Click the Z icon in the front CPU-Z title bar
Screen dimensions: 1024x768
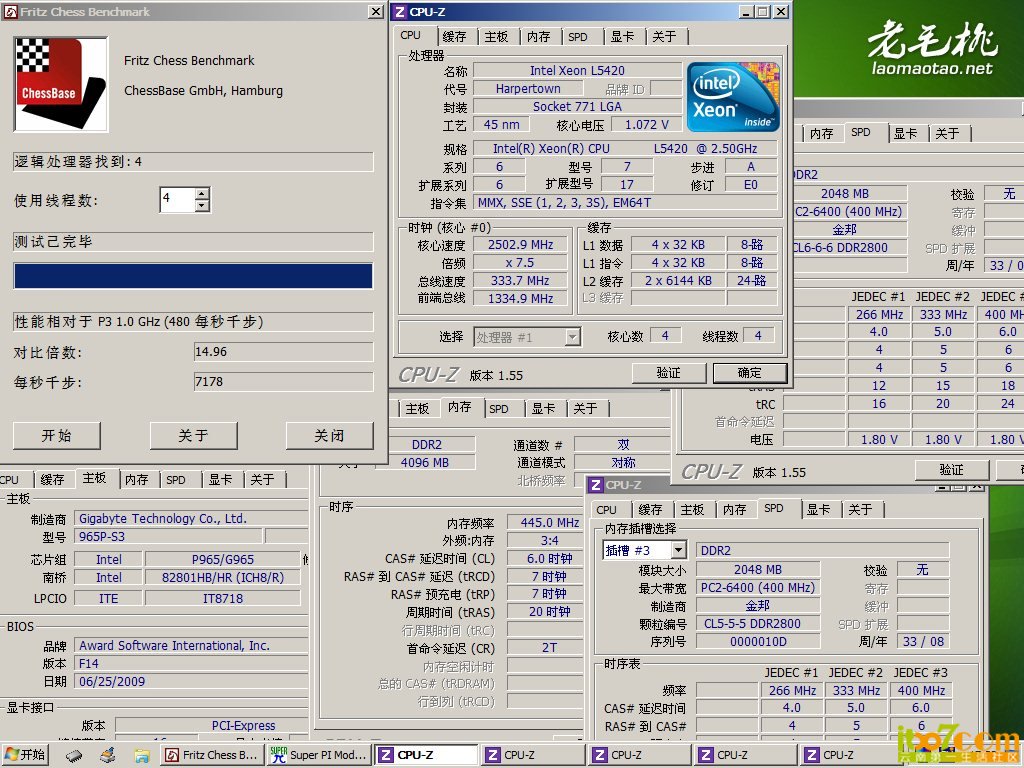(400, 12)
